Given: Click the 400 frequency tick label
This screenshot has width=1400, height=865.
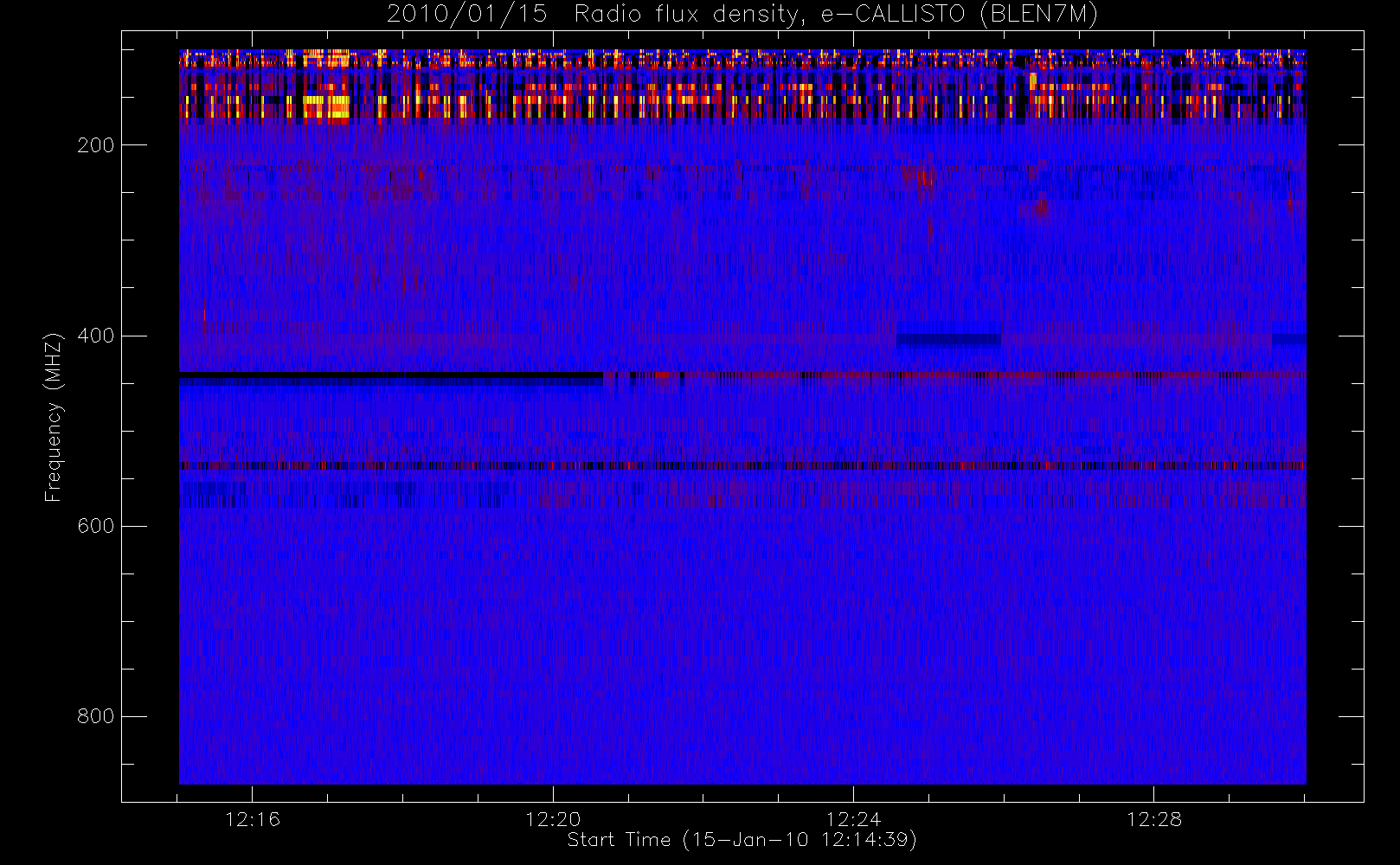Looking at the screenshot, I should 95,336.
